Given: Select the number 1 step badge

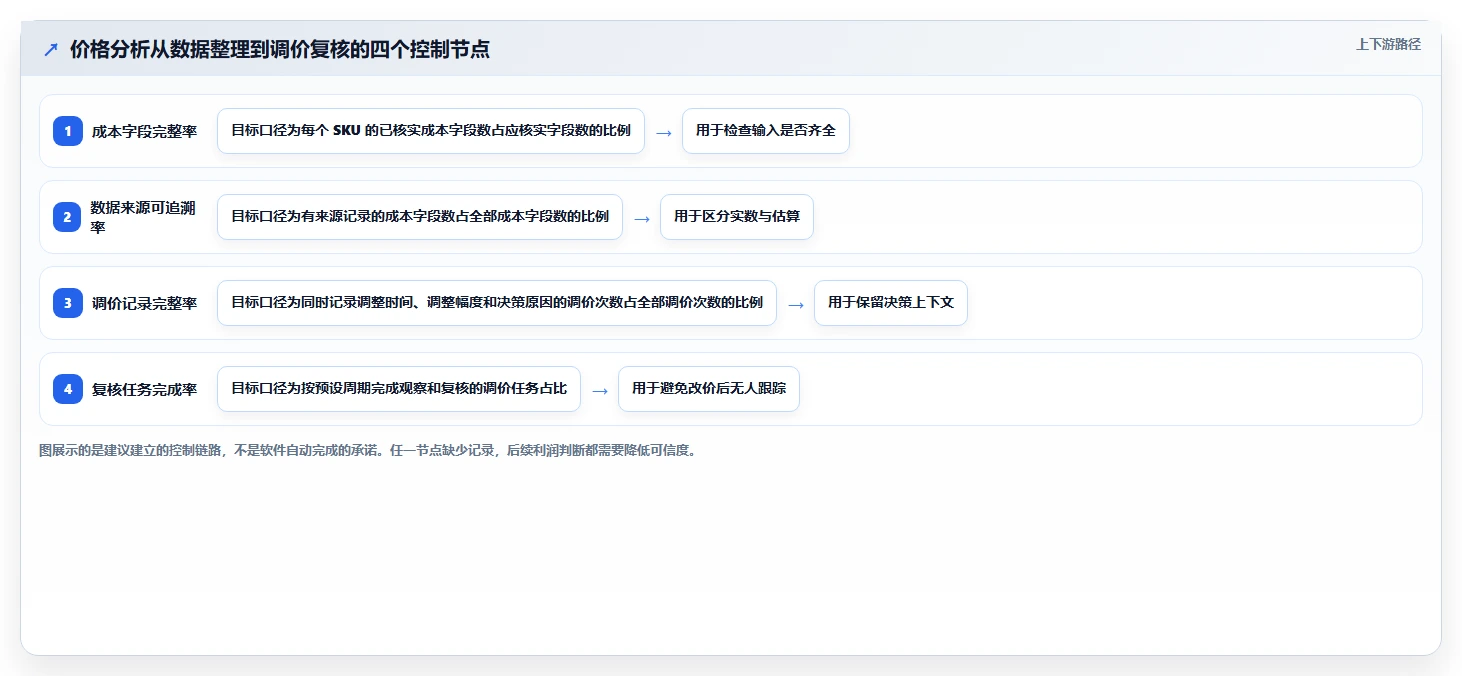Looking at the screenshot, I should click(68, 131).
